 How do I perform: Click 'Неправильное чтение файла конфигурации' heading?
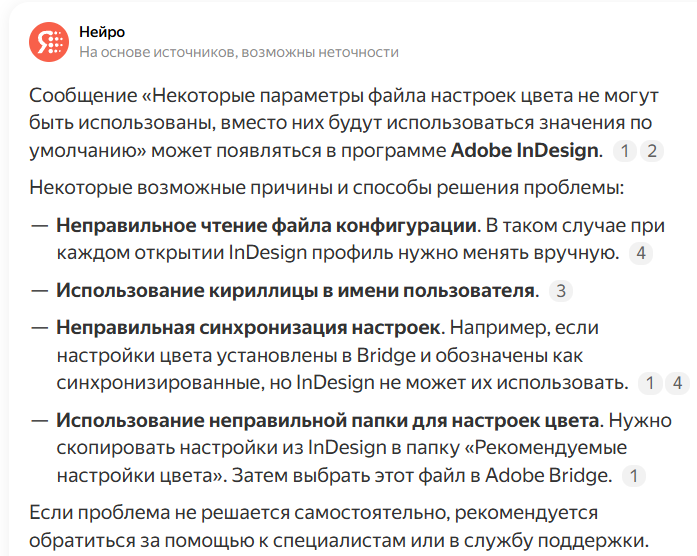(266, 226)
